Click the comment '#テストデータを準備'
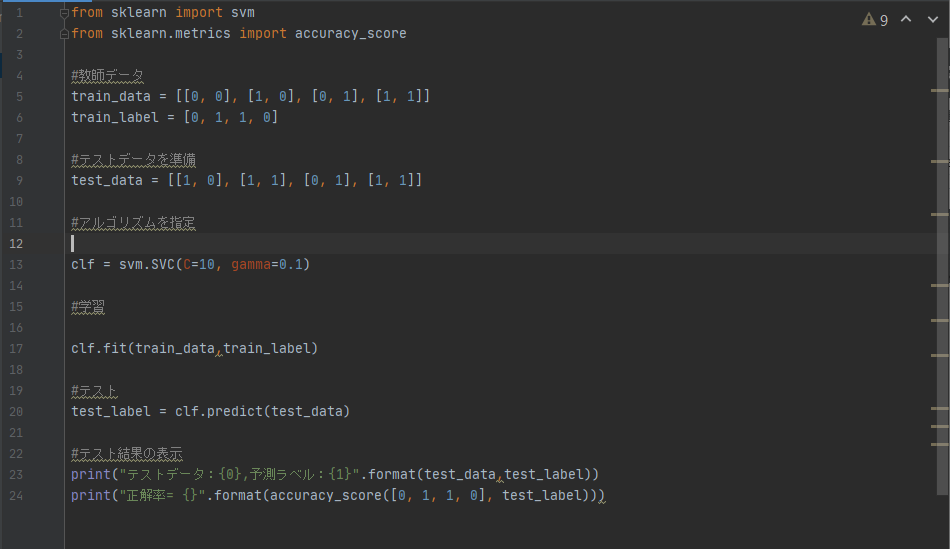The height and width of the screenshot is (549, 950). click(133, 160)
